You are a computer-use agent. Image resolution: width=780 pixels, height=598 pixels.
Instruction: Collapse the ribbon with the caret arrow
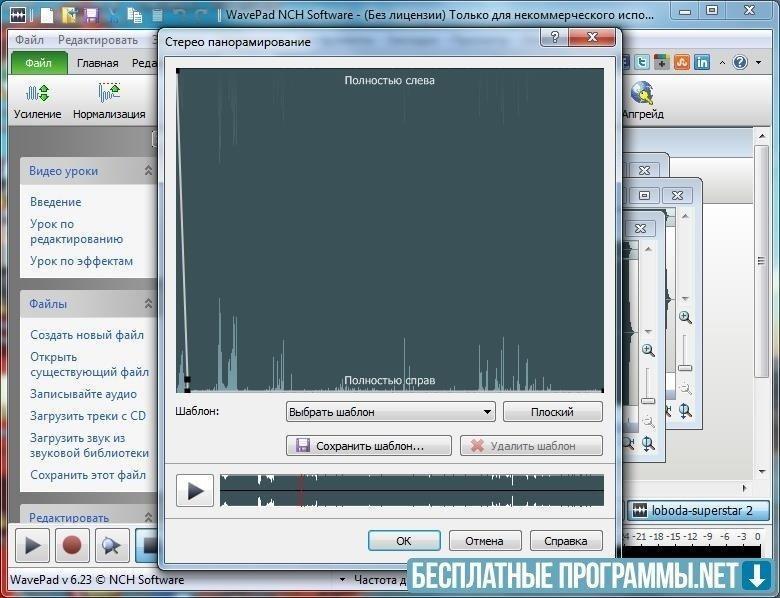click(x=722, y=63)
